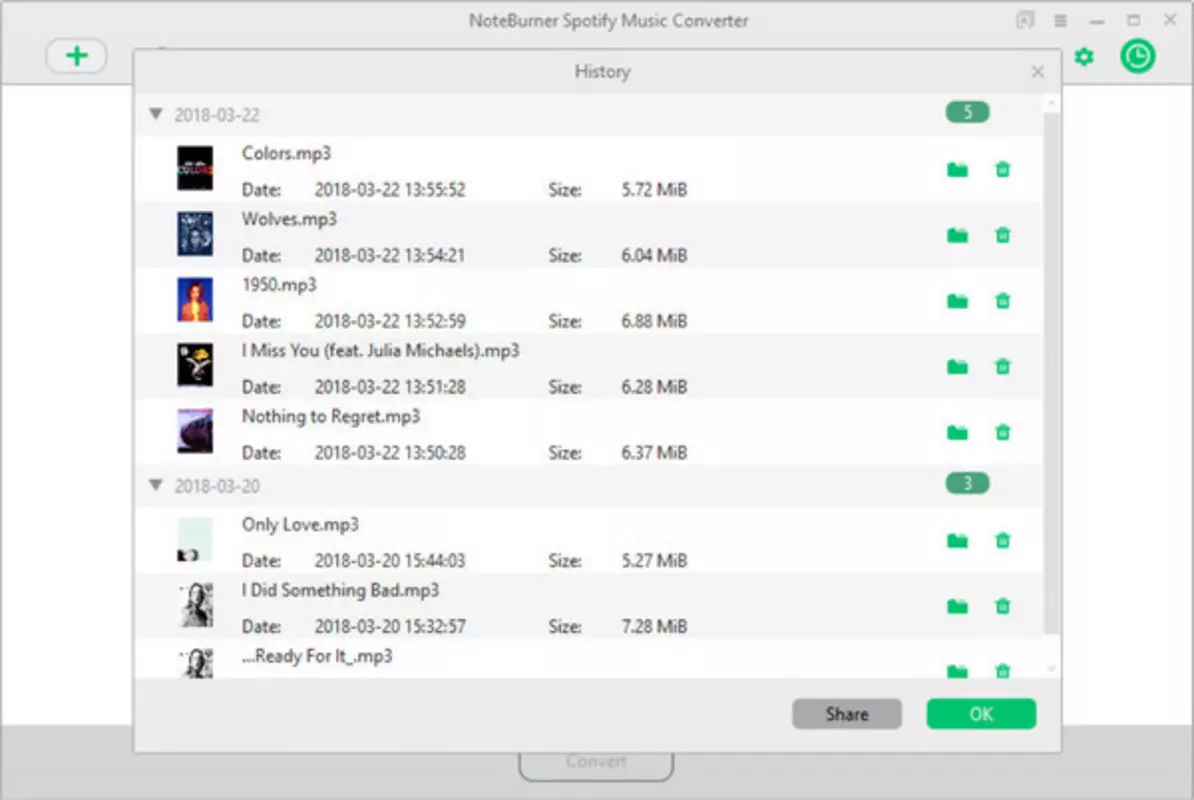Image resolution: width=1194 pixels, height=800 pixels.
Task: Delete Wolves.mp3 from history
Action: point(1003,234)
